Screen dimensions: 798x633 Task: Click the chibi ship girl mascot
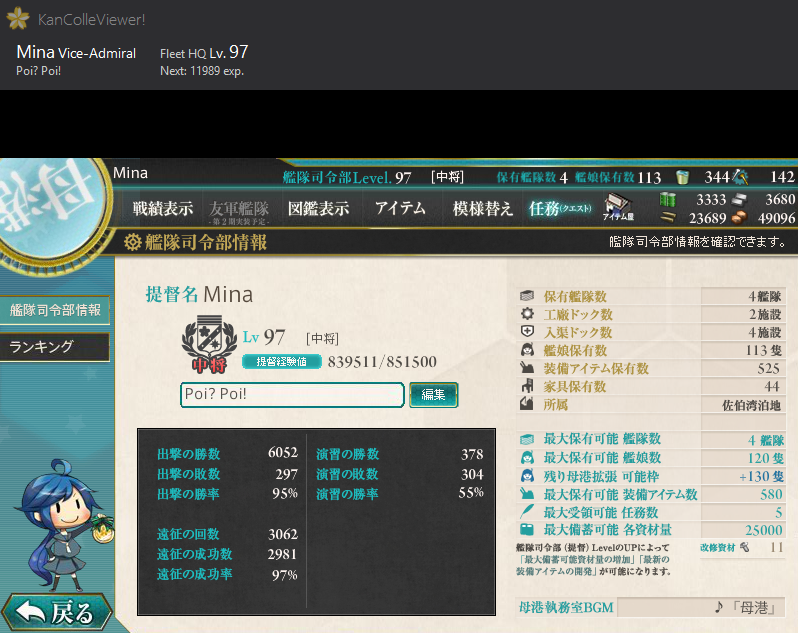(64, 525)
